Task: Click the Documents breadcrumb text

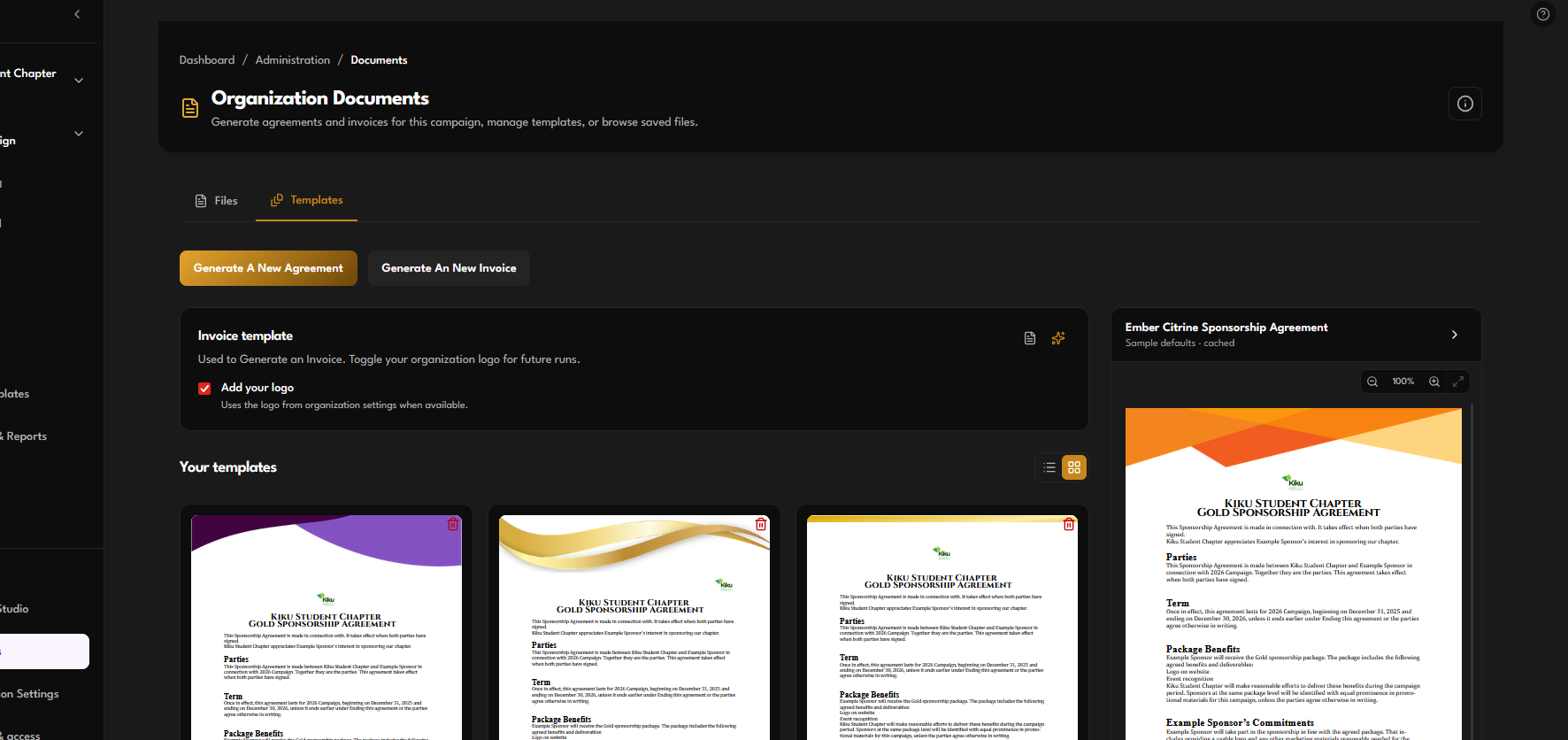Action: [379, 60]
